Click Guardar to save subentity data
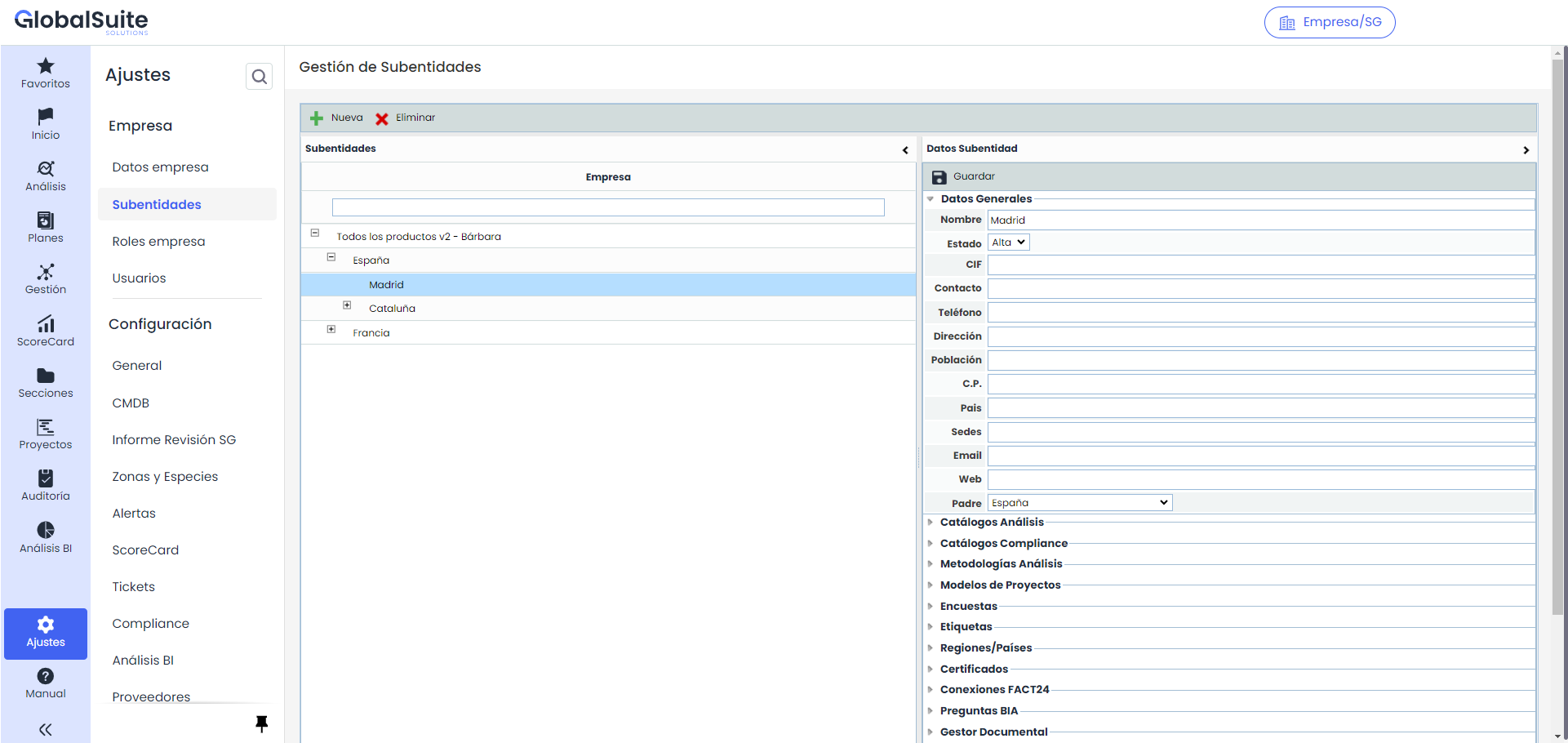This screenshot has width=1568, height=743. [964, 176]
